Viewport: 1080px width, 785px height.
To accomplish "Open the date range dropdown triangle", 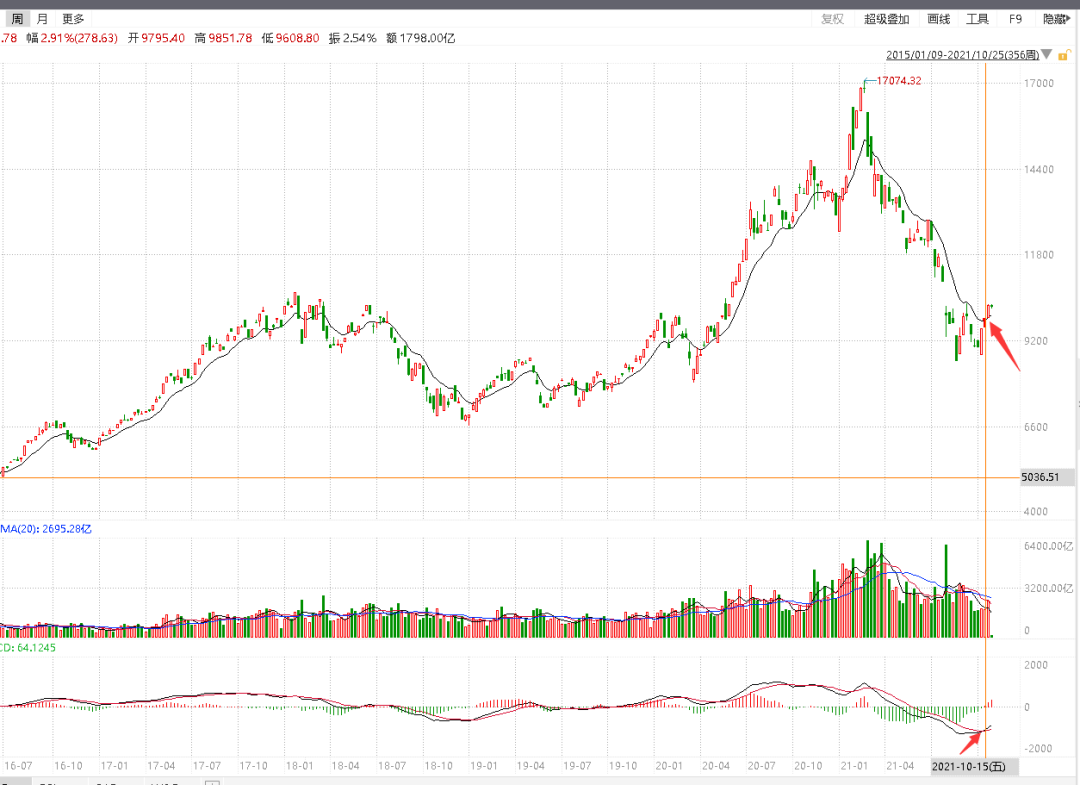I will click(1046, 54).
